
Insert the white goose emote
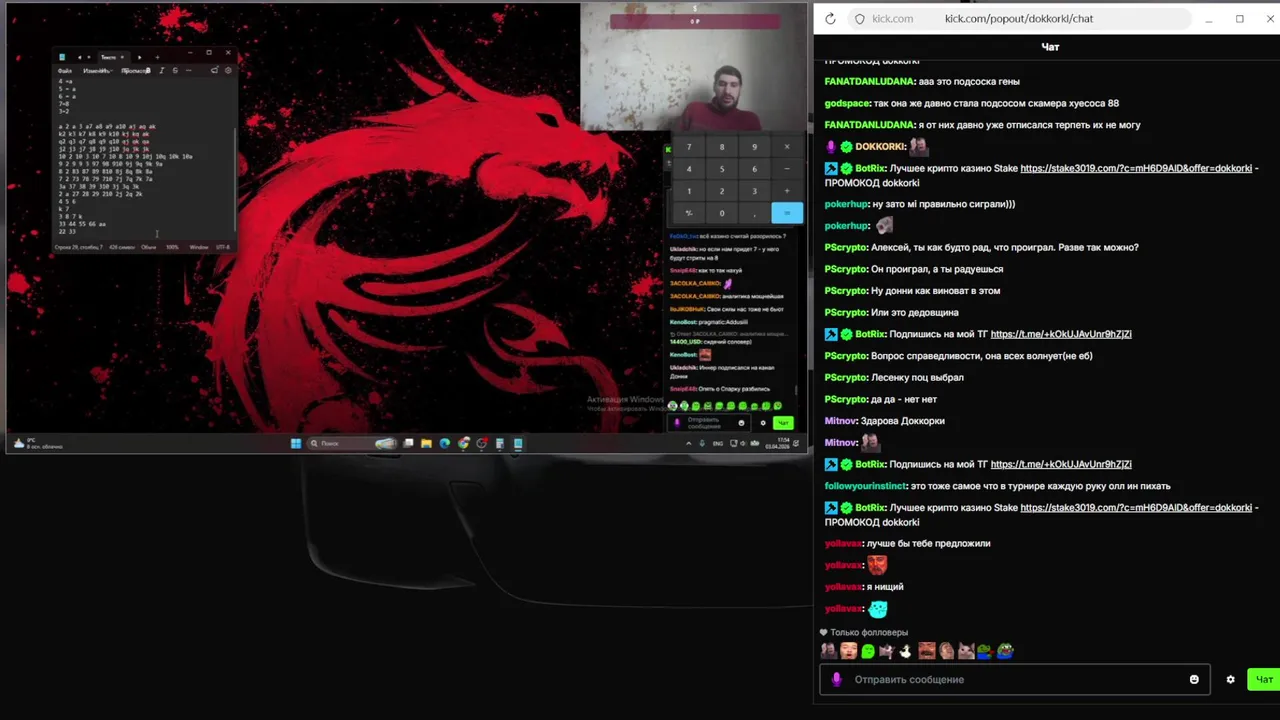[x=905, y=651]
